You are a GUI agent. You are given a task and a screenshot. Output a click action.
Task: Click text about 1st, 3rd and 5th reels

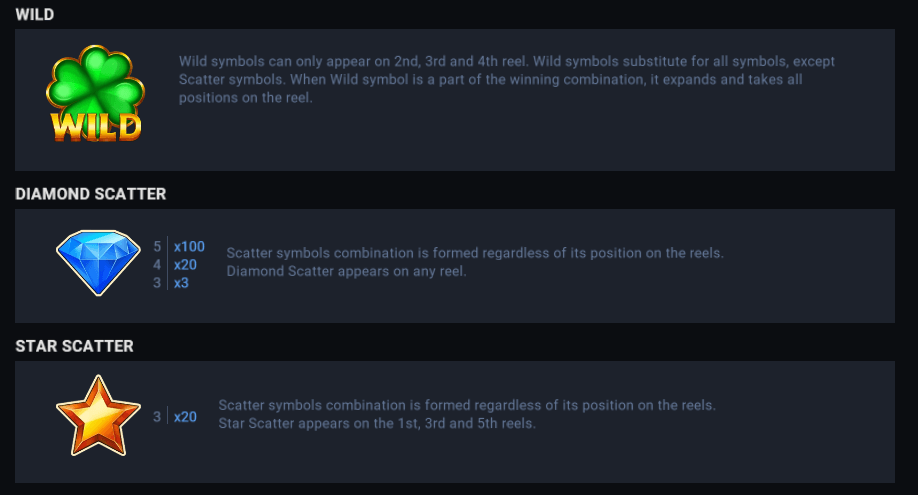(x=377, y=423)
